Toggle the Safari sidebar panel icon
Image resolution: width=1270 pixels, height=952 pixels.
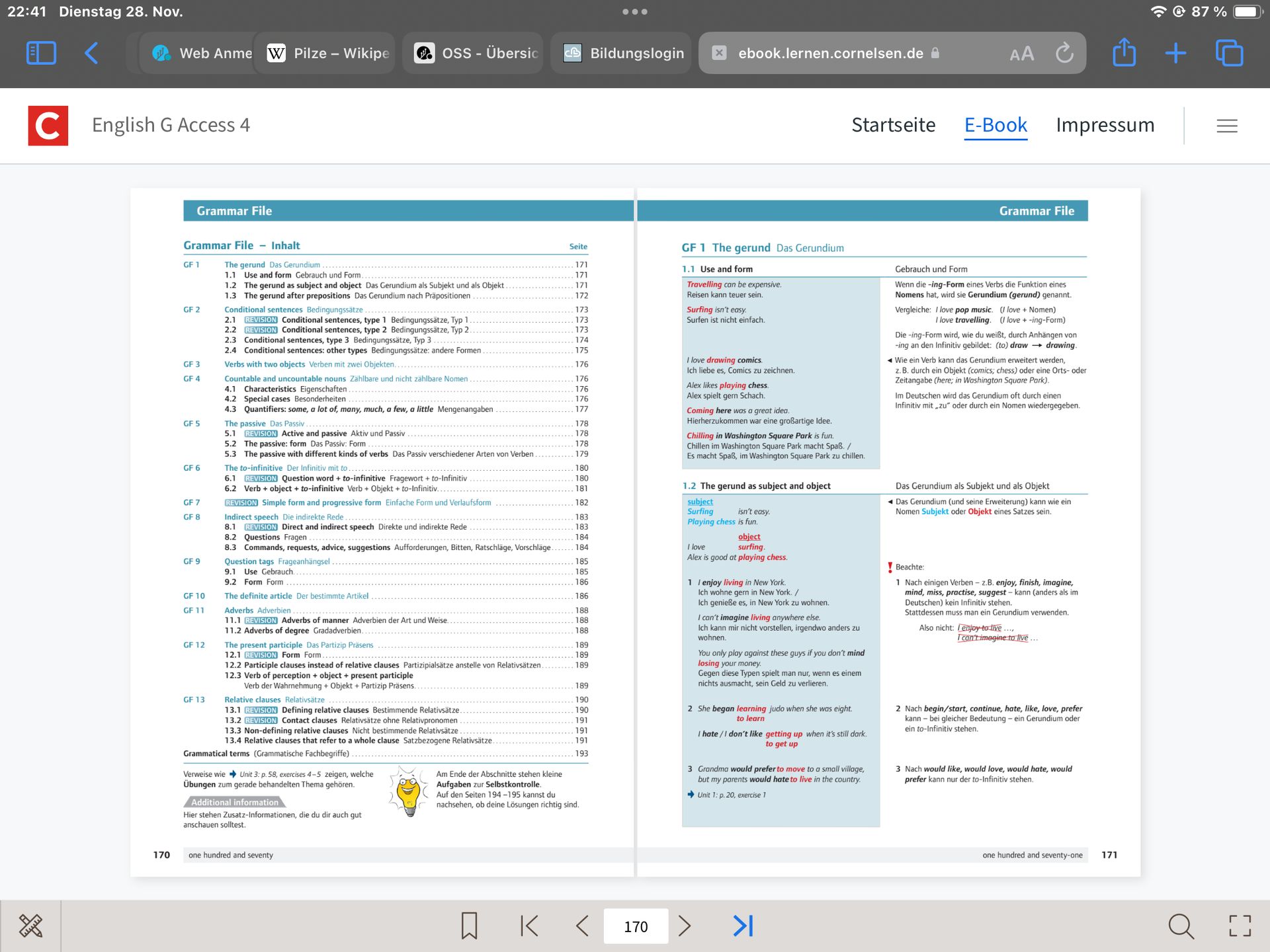(x=41, y=53)
